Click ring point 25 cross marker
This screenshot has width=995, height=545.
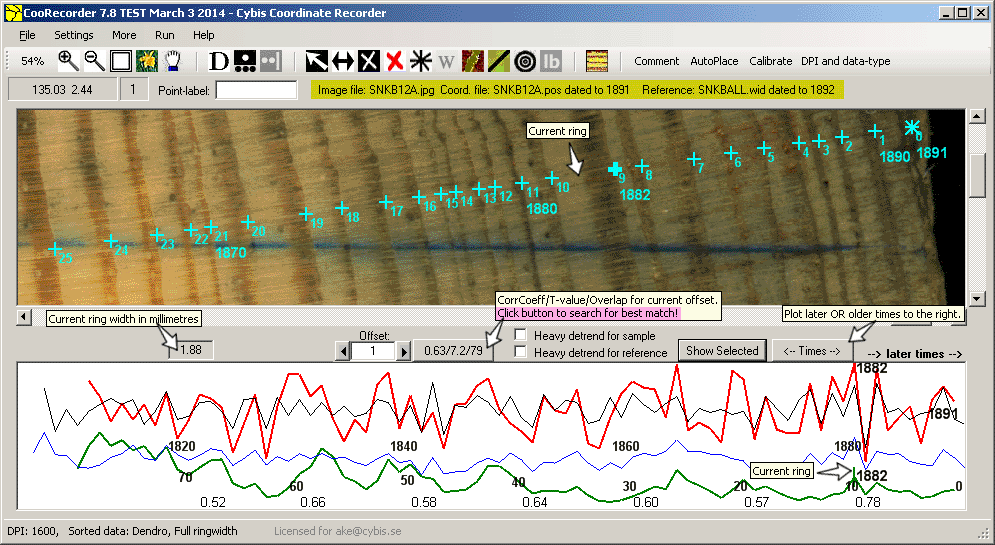[55, 249]
